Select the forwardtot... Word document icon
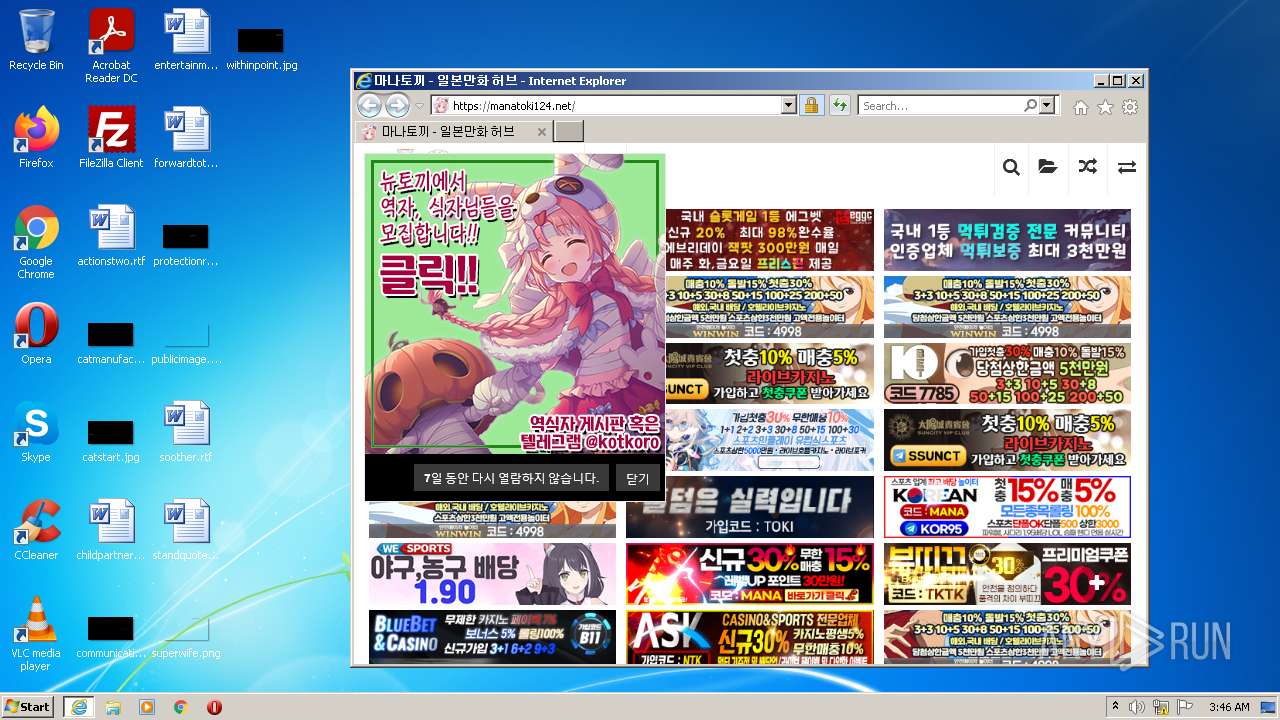Screen dimensions: 1280x720 click(x=186, y=138)
